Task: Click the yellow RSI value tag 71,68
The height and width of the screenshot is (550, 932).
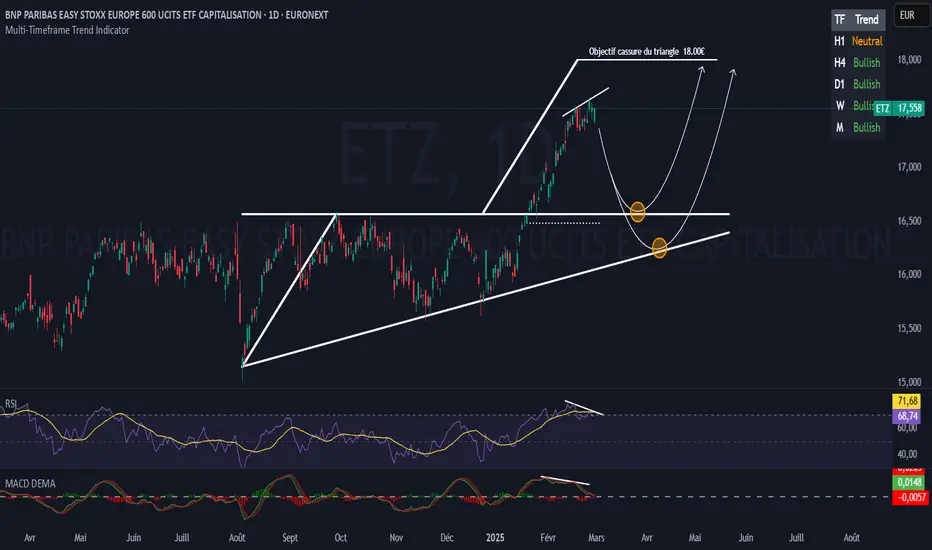Action: pos(908,401)
